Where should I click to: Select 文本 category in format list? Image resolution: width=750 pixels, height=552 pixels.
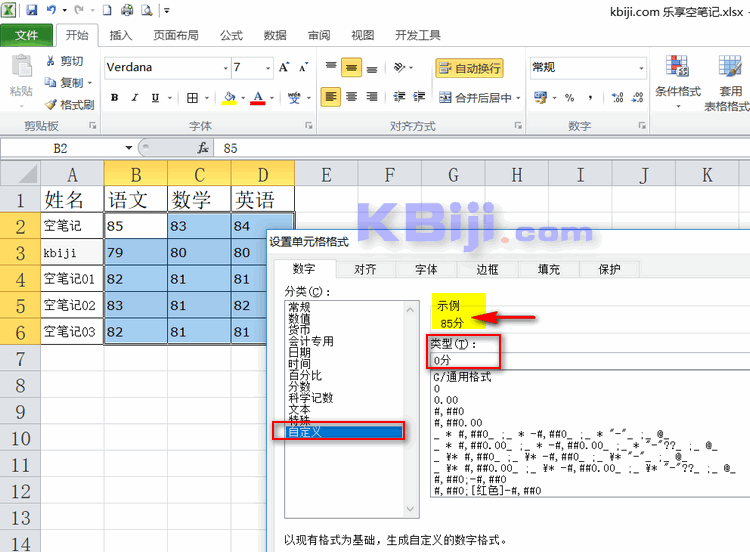[299, 409]
